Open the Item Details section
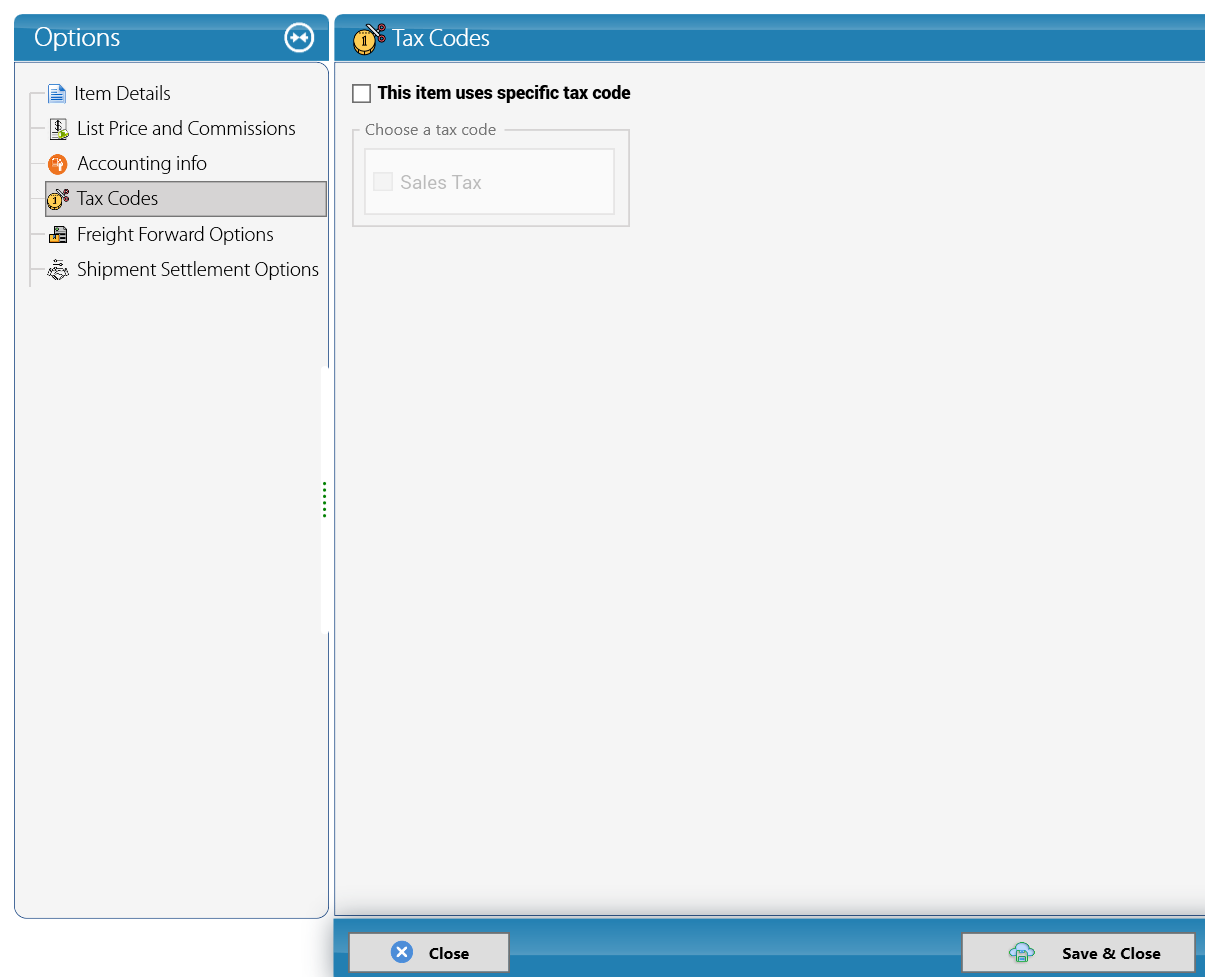The height and width of the screenshot is (977, 1205). coord(122,93)
